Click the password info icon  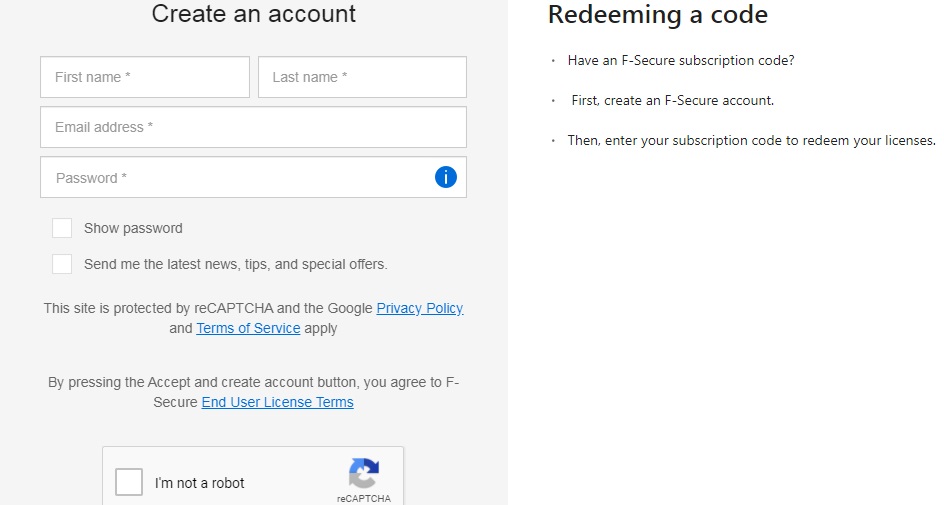(446, 177)
